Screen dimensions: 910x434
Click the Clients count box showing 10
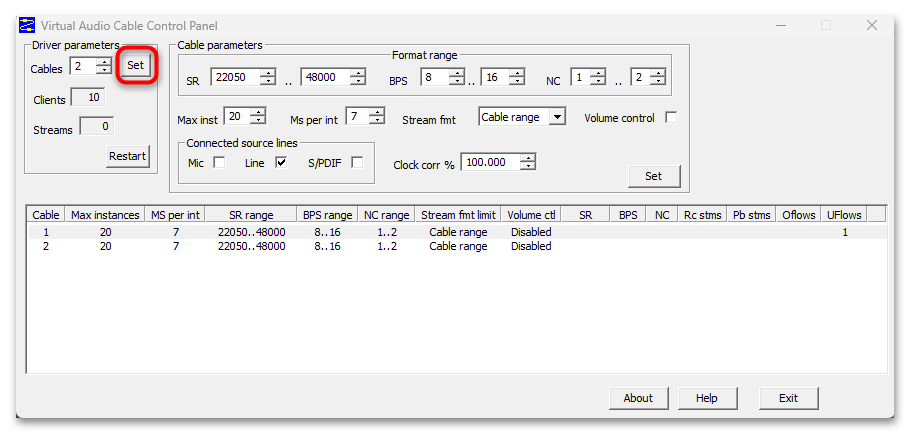(x=88, y=97)
